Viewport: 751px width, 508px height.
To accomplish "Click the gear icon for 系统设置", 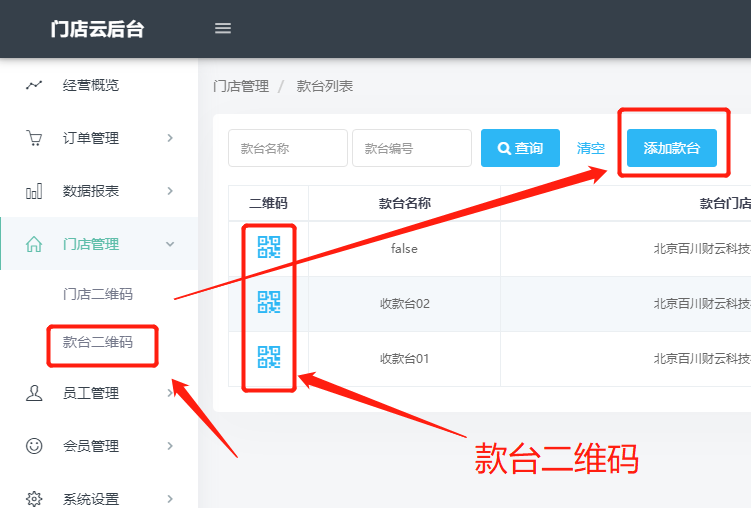I will coord(34,498).
